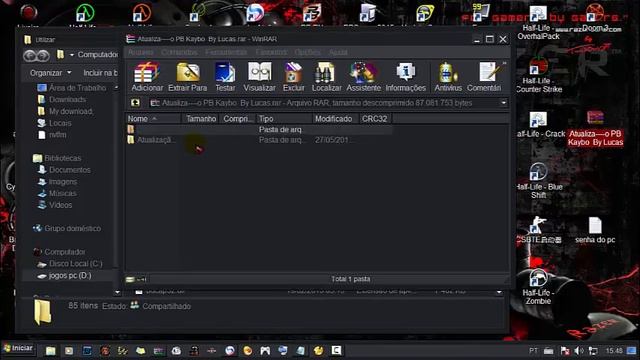640x360 pixels.
Task: Open Half-Life OverhalPack desktop shortcut
Action: [538, 22]
